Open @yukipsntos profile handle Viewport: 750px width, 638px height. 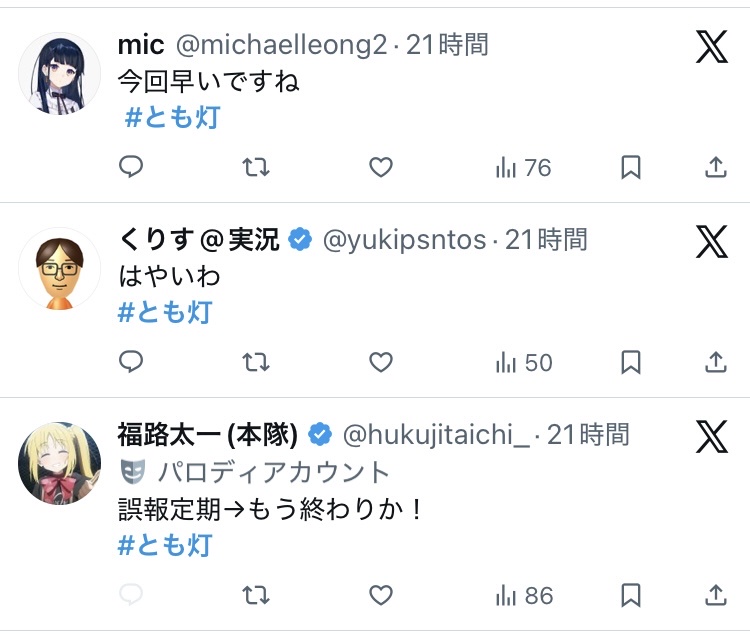click(403, 240)
